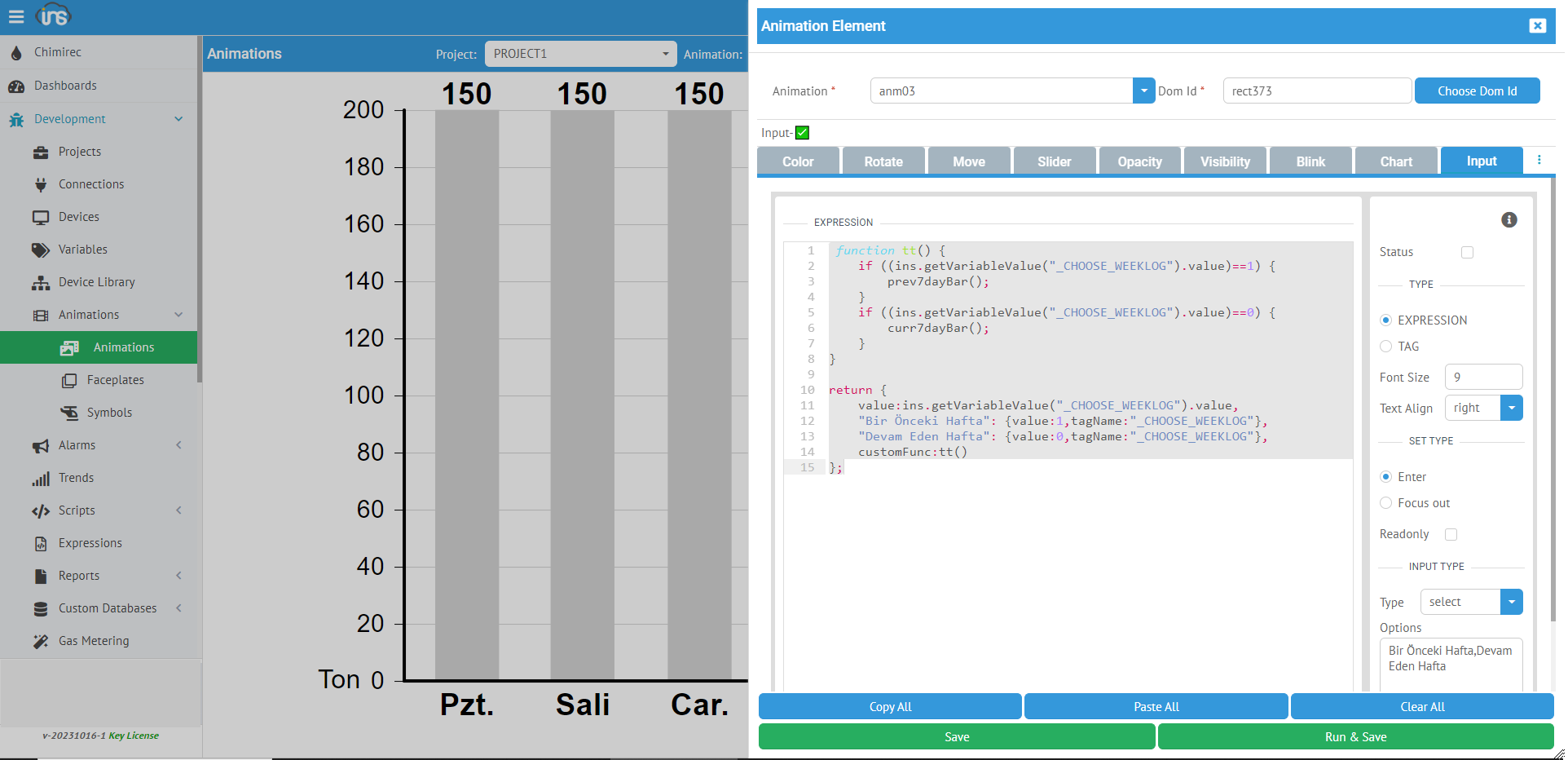
Task: Click the info icon in Input settings
Action: [x=1509, y=220]
